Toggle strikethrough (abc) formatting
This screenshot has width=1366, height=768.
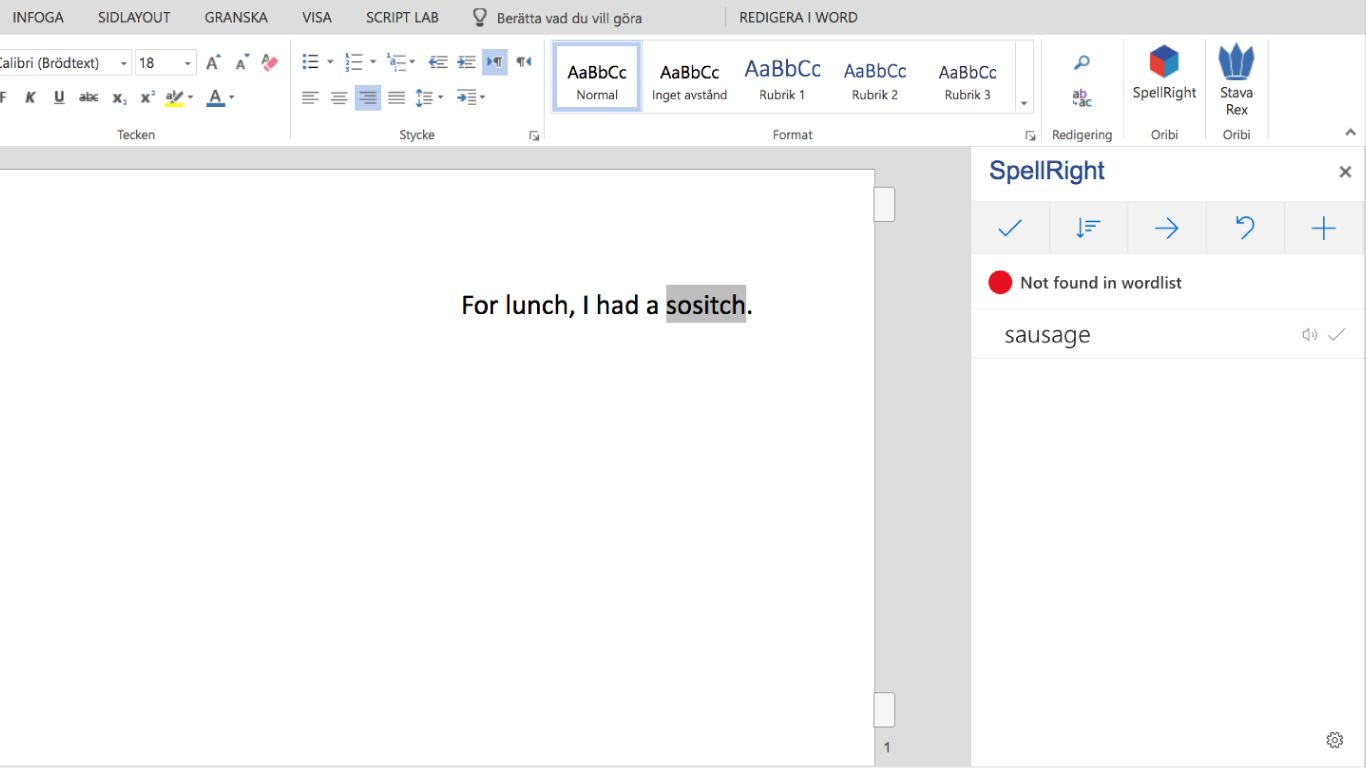[89, 97]
